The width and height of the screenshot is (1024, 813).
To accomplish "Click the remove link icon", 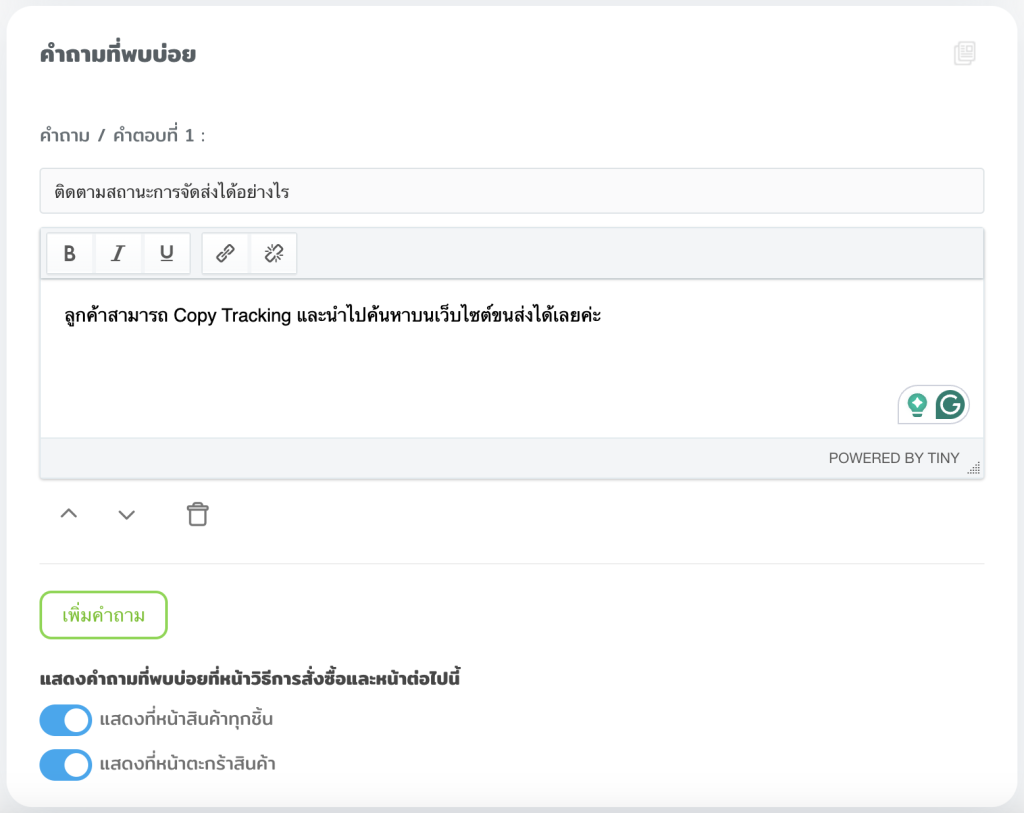I will (273, 254).
